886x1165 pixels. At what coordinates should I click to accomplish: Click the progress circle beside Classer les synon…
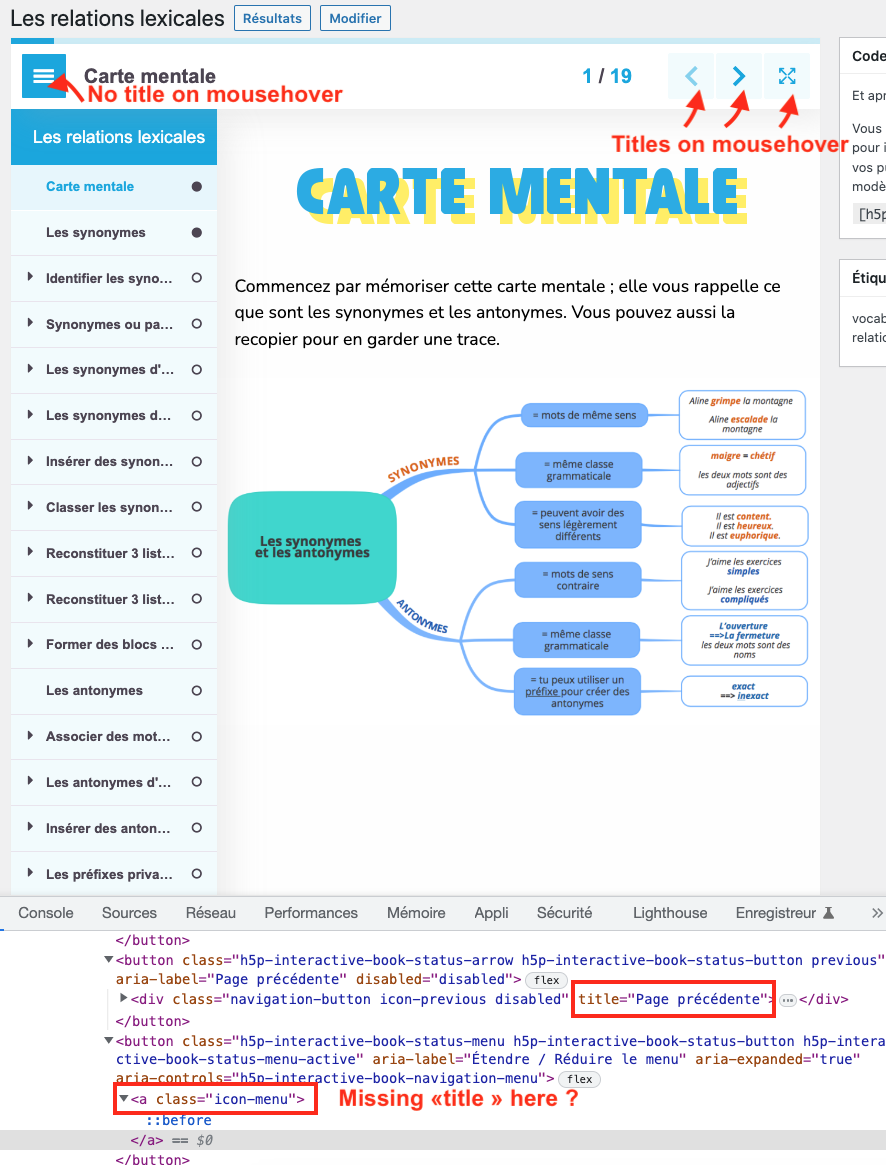point(196,507)
